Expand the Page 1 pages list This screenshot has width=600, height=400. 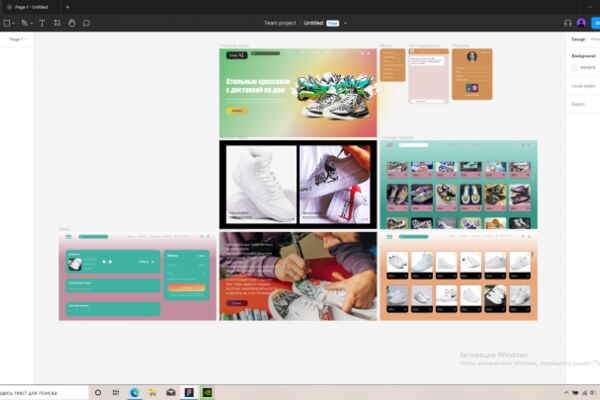(x=18, y=39)
